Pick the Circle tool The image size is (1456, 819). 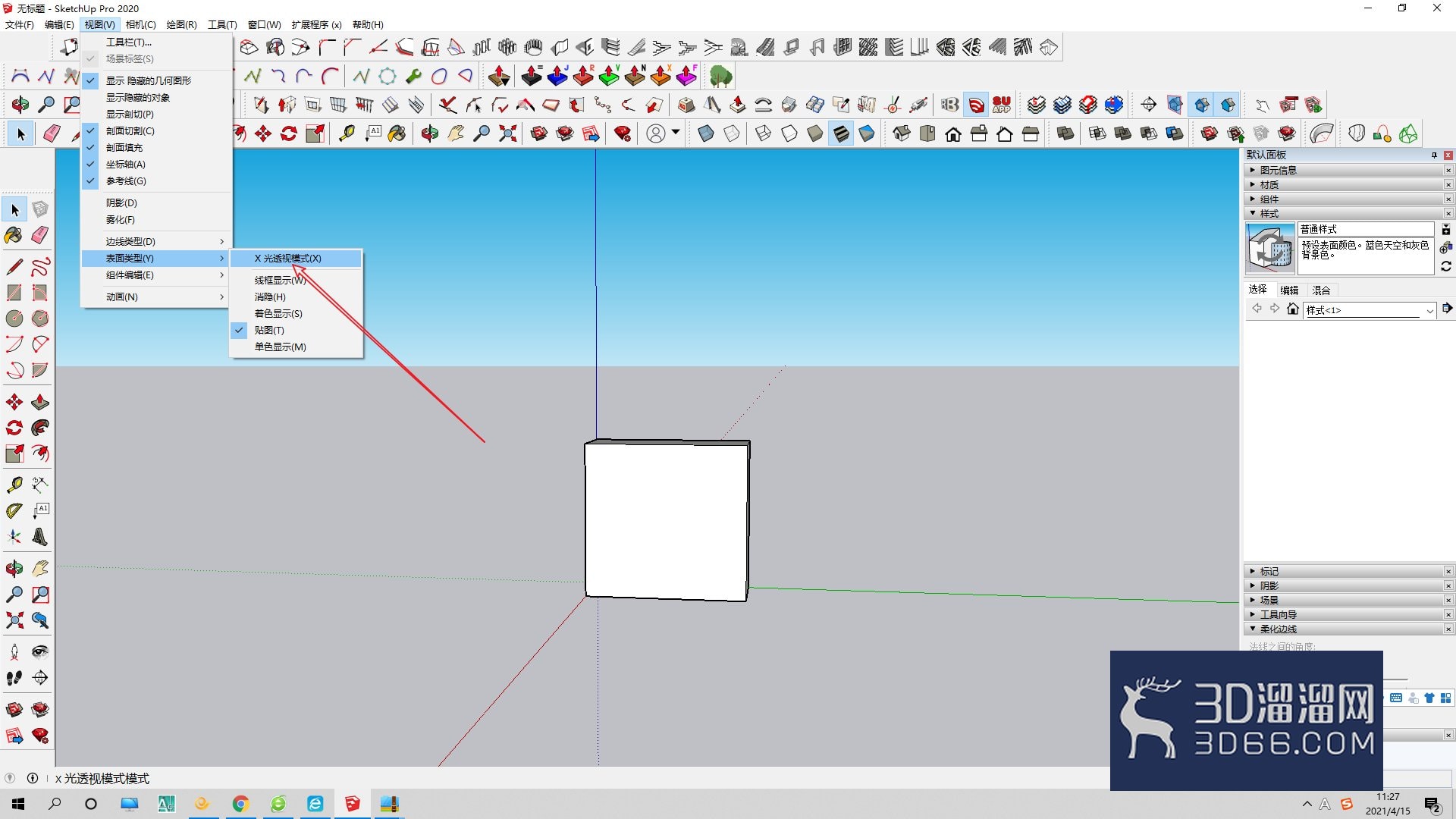[14, 318]
